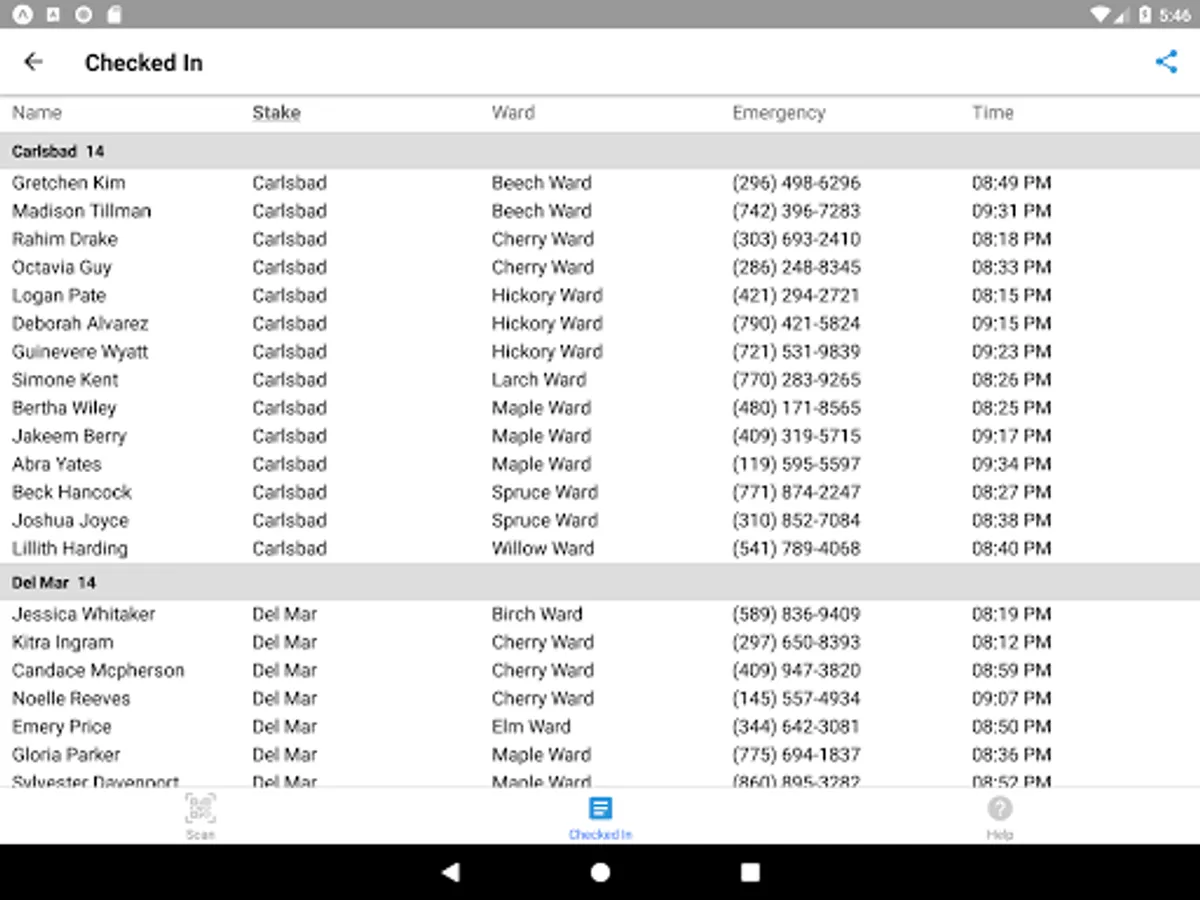1200x900 pixels.
Task: Open the Scan tab icon
Action: tap(200, 808)
